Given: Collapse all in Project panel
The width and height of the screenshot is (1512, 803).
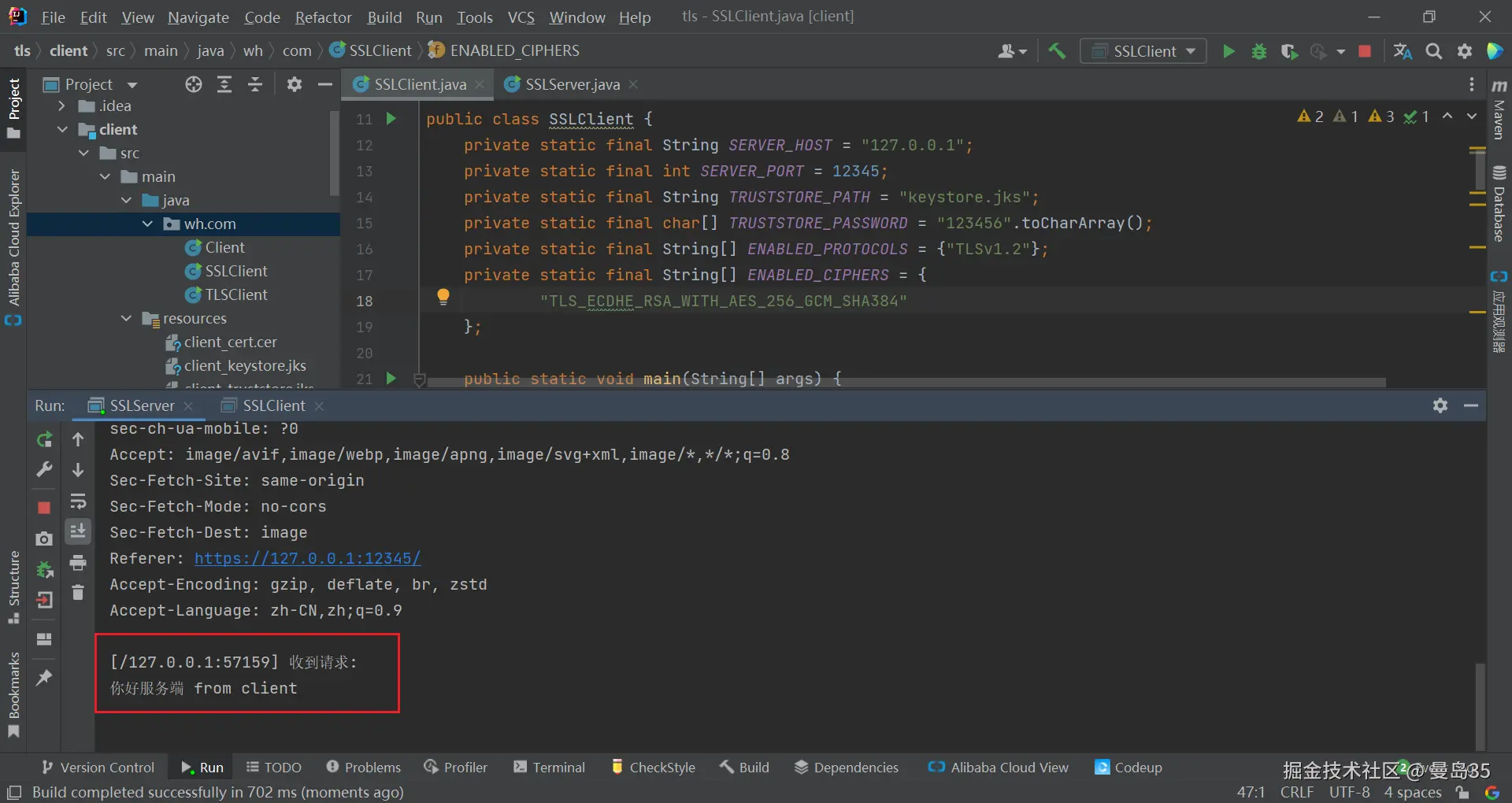Looking at the screenshot, I should (255, 84).
